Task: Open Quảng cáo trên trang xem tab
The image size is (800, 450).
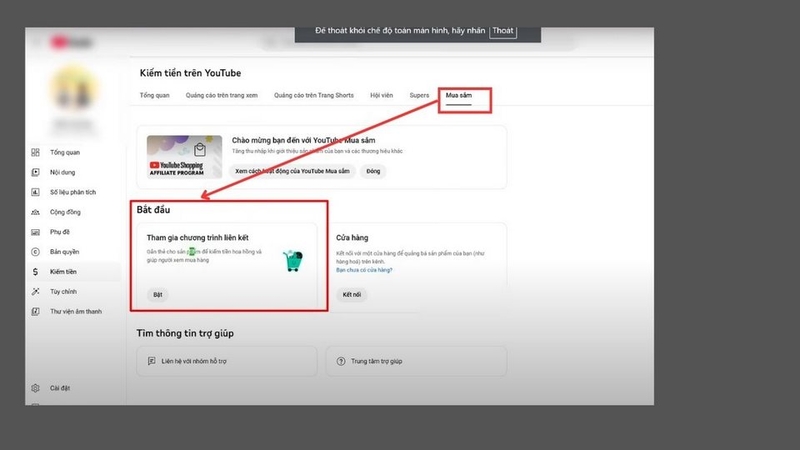Action: tap(221, 95)
